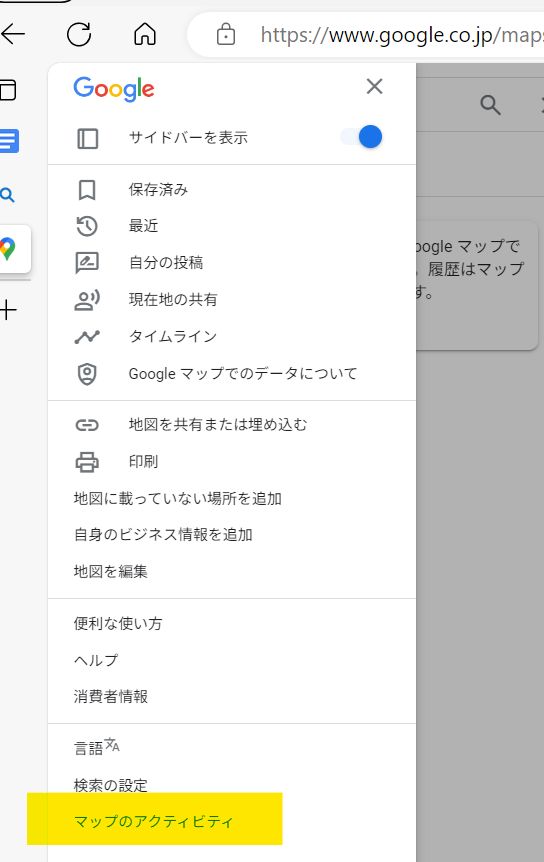Screen dimensions: 544x862
Task: Click the printer icon
Action: pos(87,462)
